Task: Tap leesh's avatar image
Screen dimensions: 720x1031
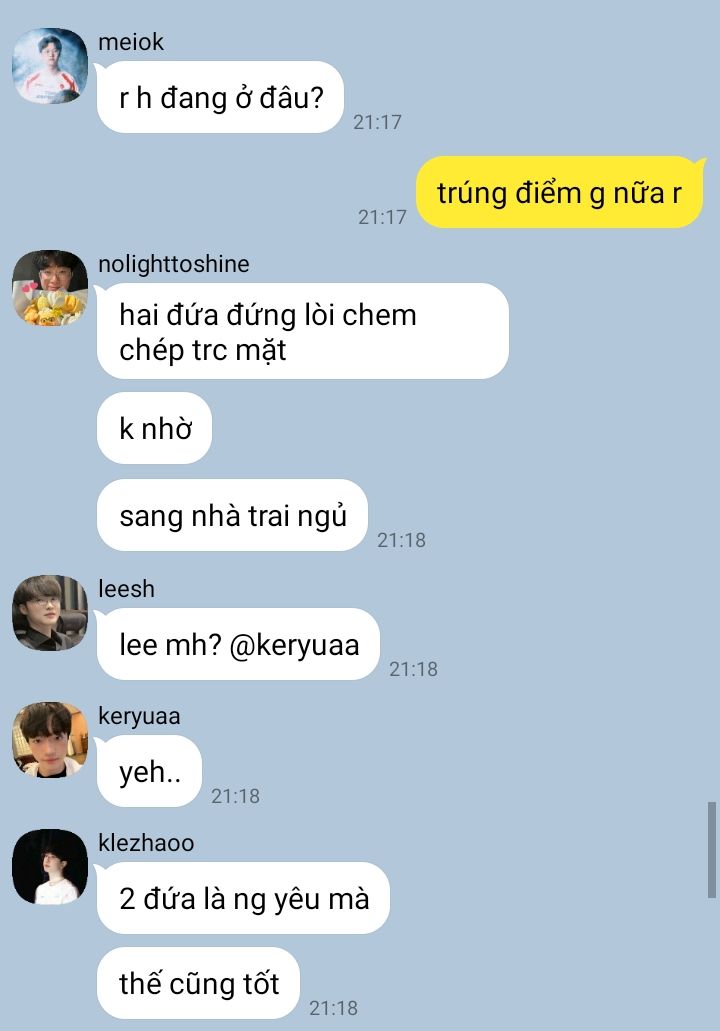Action: pos(50,613)
